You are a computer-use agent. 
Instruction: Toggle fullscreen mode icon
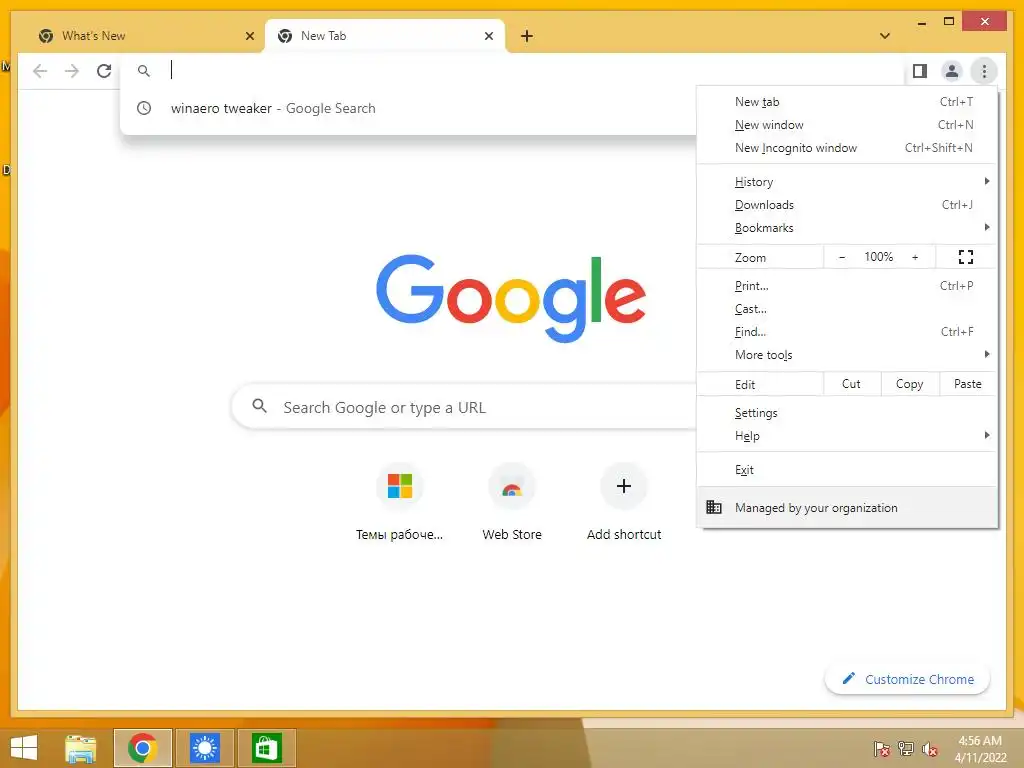tap(966, 257)
